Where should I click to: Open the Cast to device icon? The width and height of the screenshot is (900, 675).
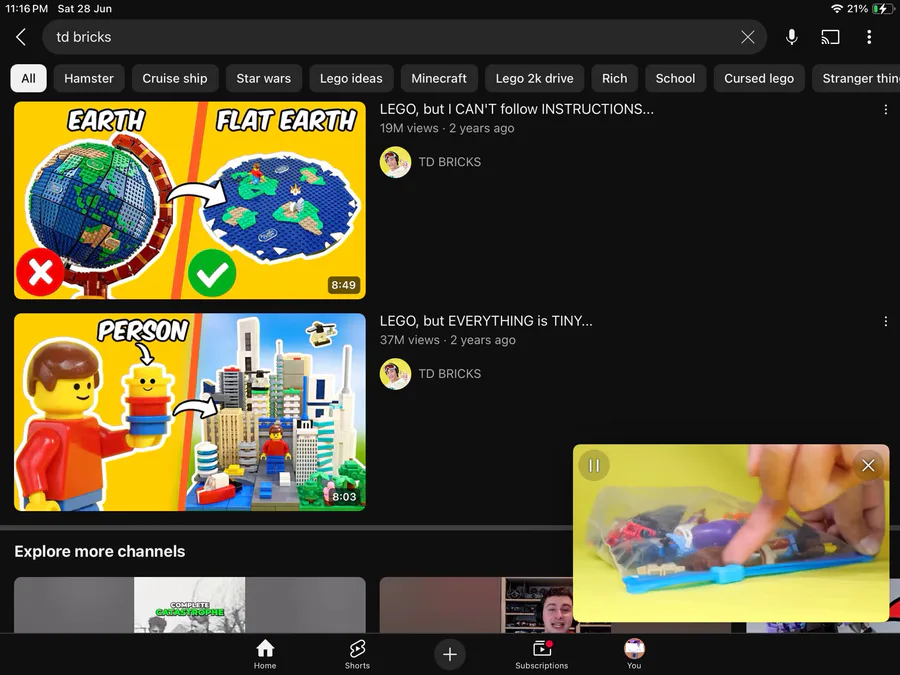coord(830,37)
